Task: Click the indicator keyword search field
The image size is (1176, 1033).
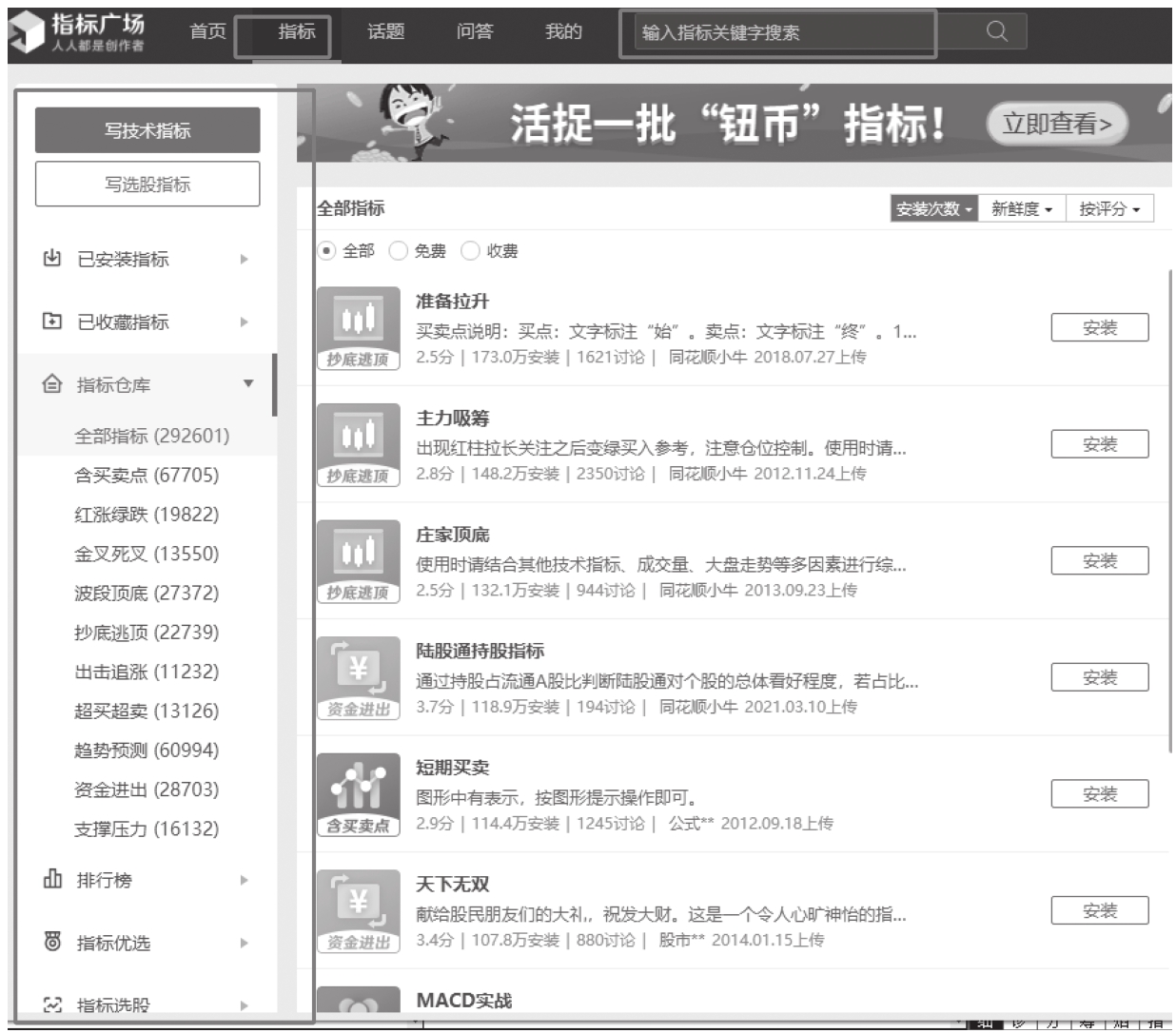Action: 799,32
